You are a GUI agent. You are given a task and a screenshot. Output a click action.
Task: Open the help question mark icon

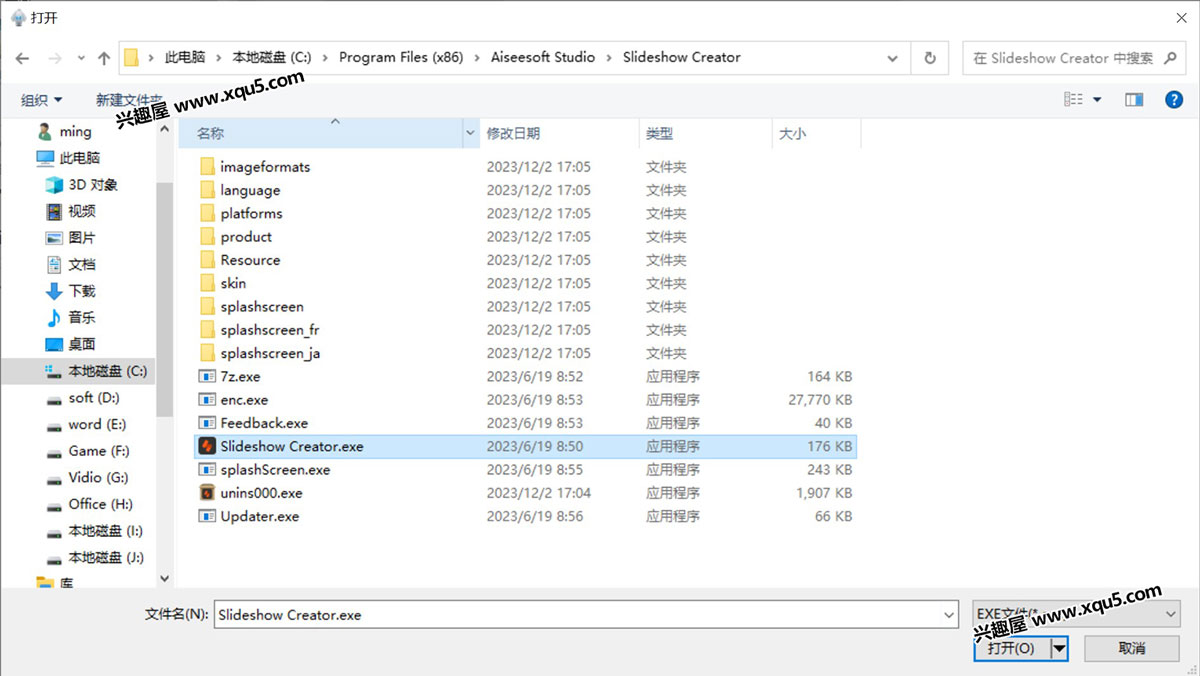[x=1174, y=100]
